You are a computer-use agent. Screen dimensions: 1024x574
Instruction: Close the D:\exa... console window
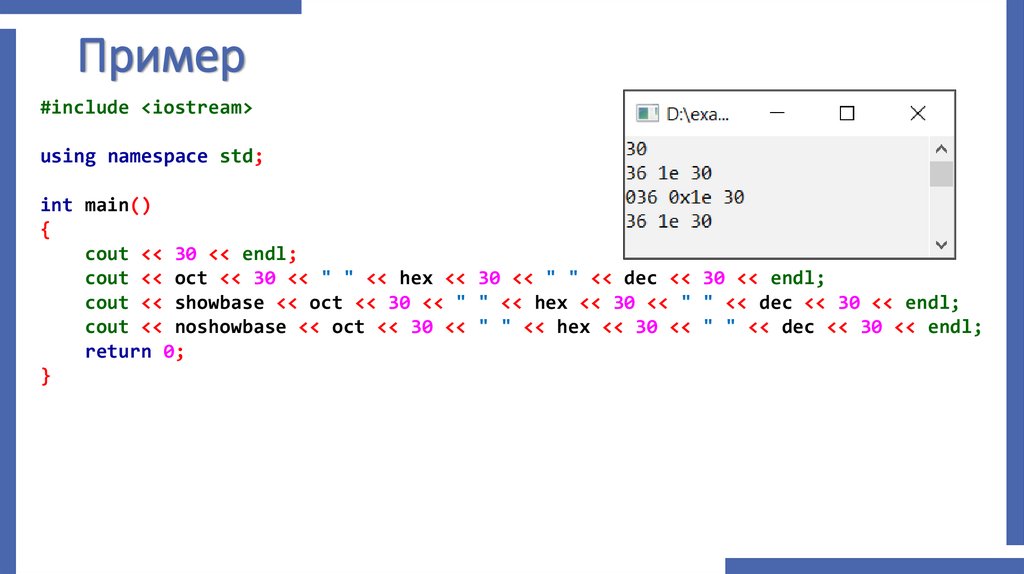(918, 114)
